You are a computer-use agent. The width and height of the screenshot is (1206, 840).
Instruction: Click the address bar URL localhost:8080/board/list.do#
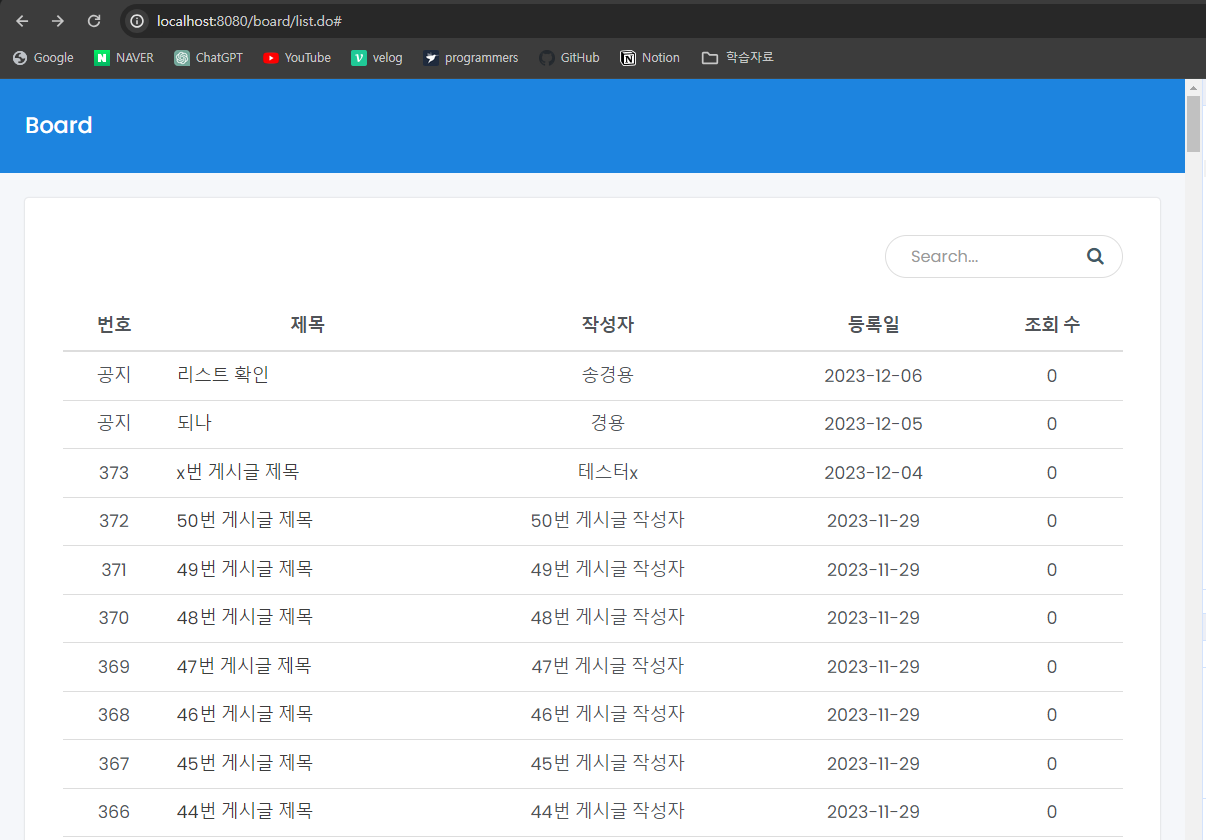coord(250,21)
